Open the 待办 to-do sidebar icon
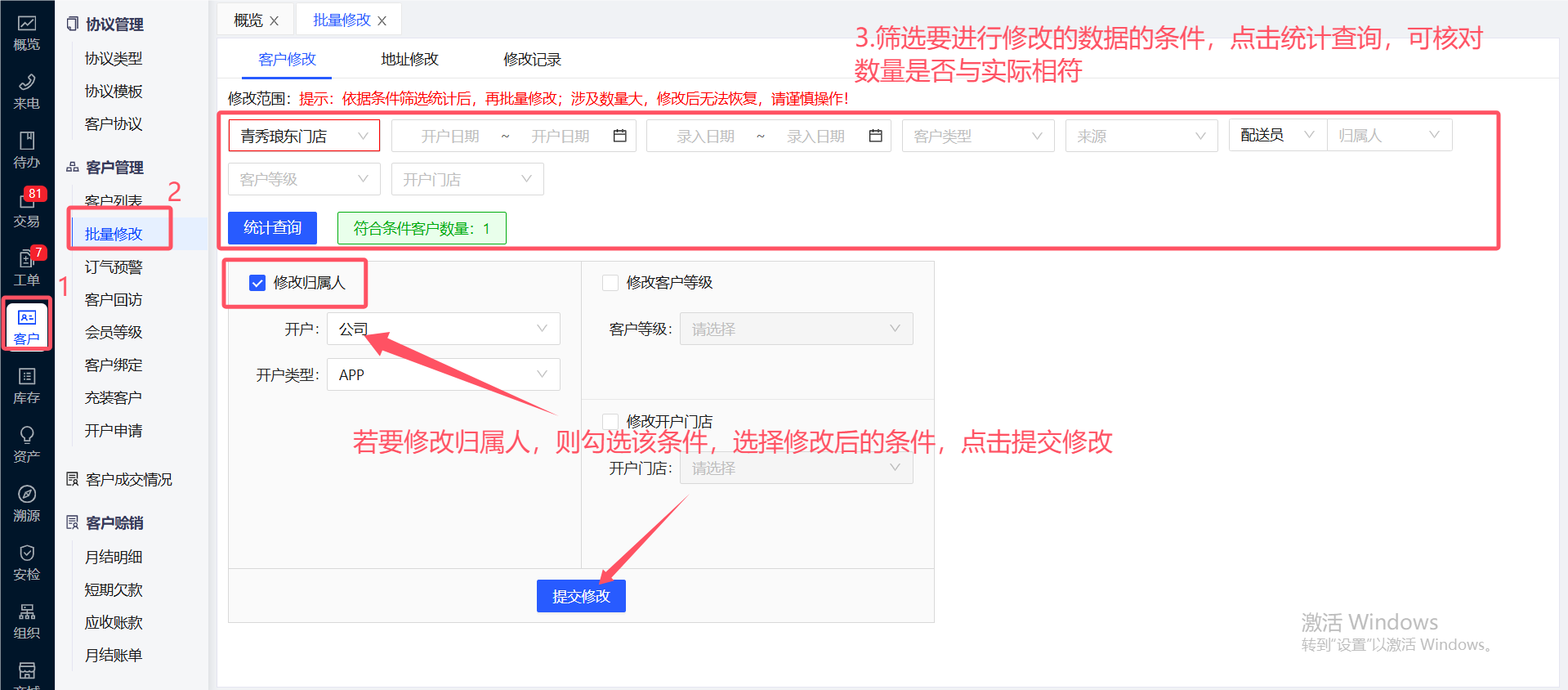 click(x=27, y=150)
